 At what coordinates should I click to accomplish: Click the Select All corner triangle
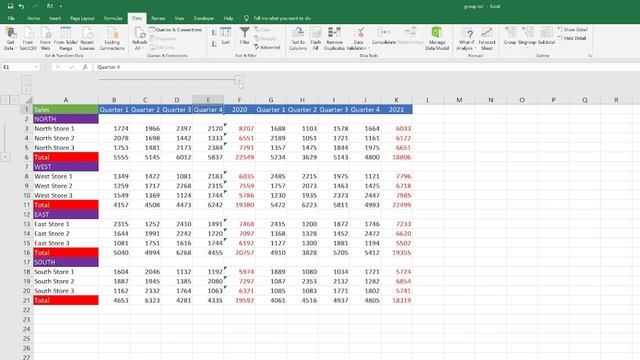click(x=28, y=100)
